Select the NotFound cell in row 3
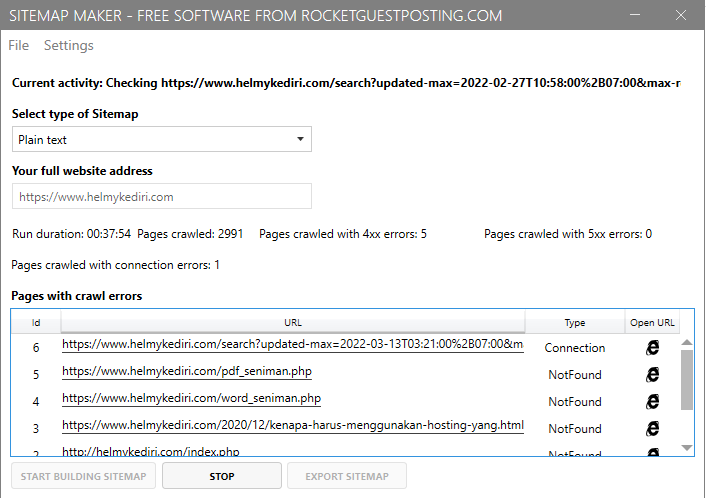The height and width of the screenshot is (498, 706). click(x=575, y=429)
